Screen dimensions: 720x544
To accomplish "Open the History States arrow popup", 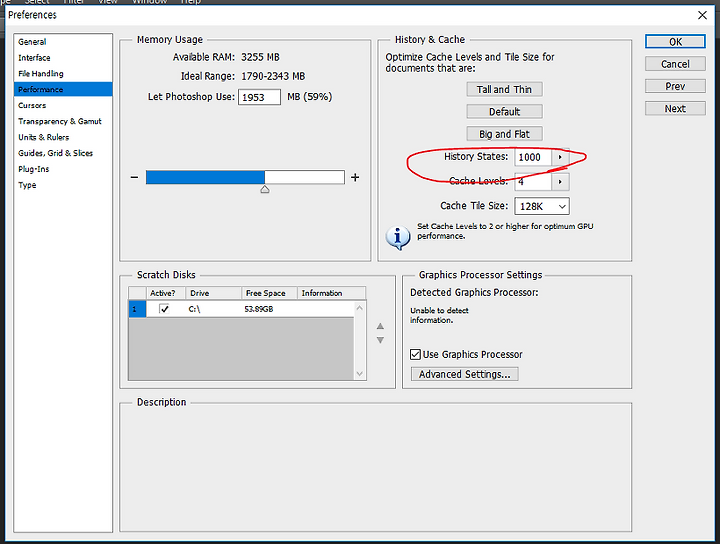I will 560,157.
